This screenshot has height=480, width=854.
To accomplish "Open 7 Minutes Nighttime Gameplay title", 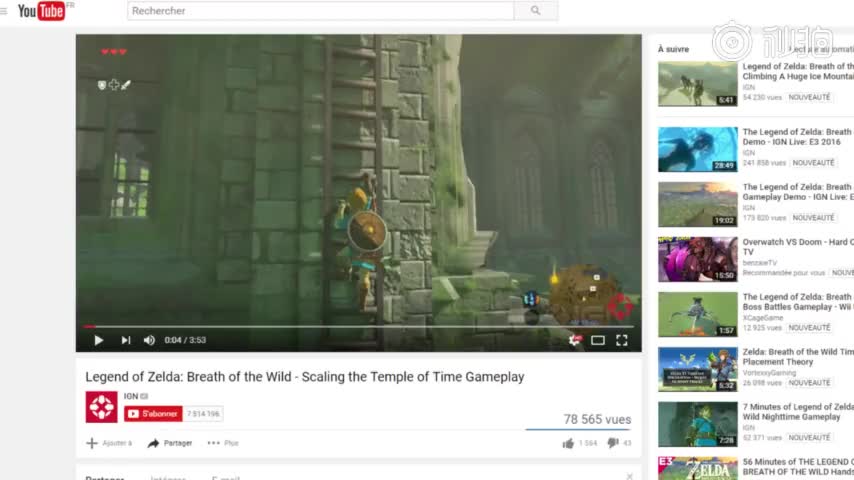I will coord(798,412).
